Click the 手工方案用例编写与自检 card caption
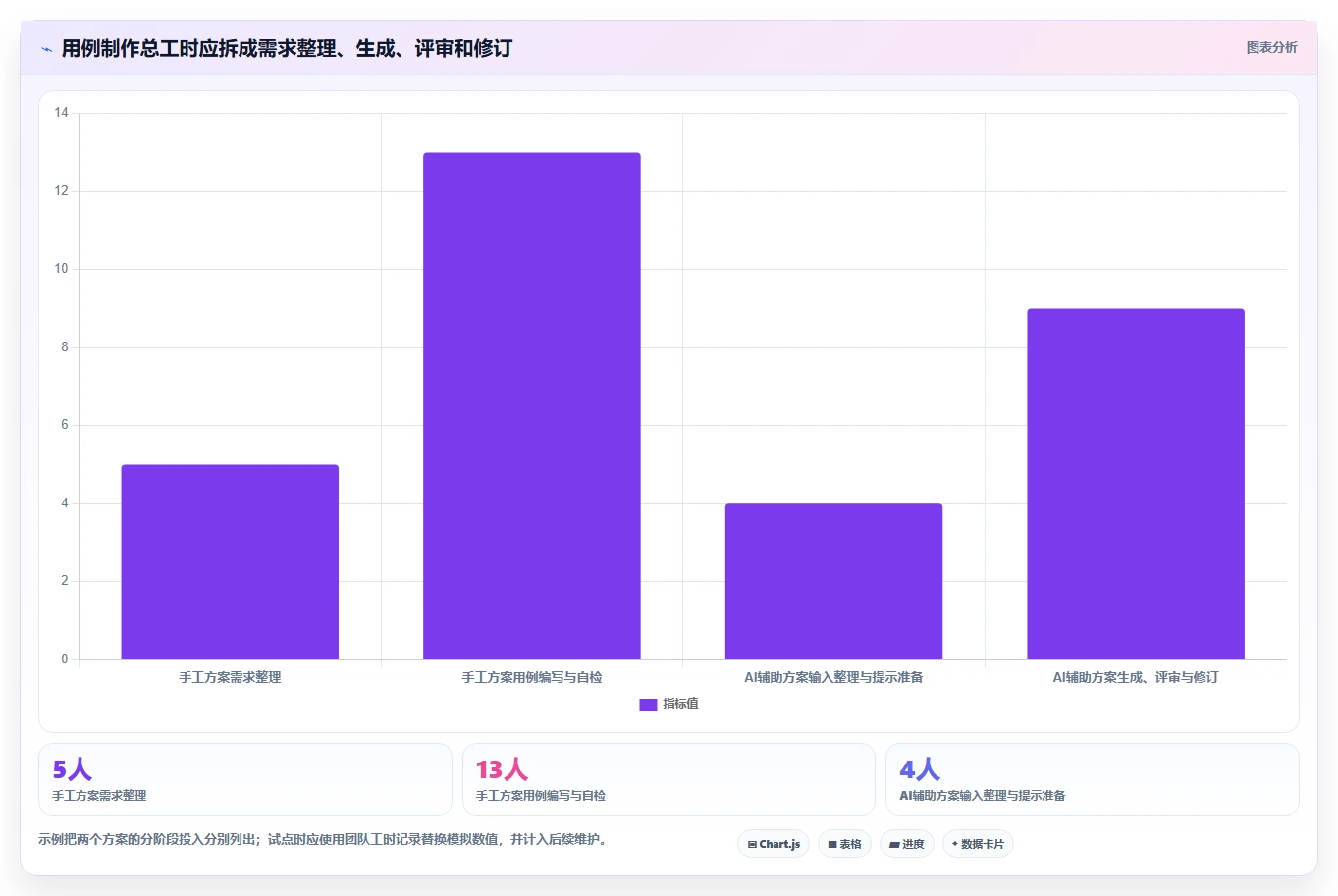This screenshot has height=896, width=1338. point(541,796)
